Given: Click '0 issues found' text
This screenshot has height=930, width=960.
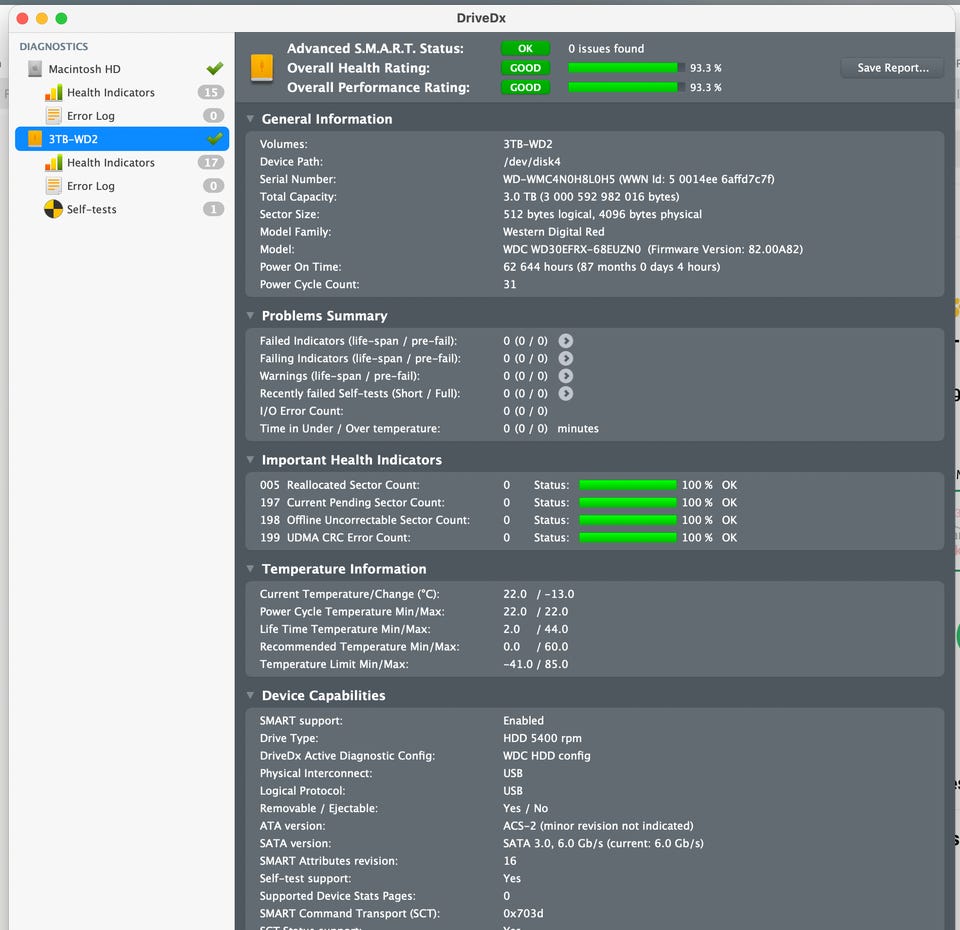Looking at the screenshot, I should (606, 48).
